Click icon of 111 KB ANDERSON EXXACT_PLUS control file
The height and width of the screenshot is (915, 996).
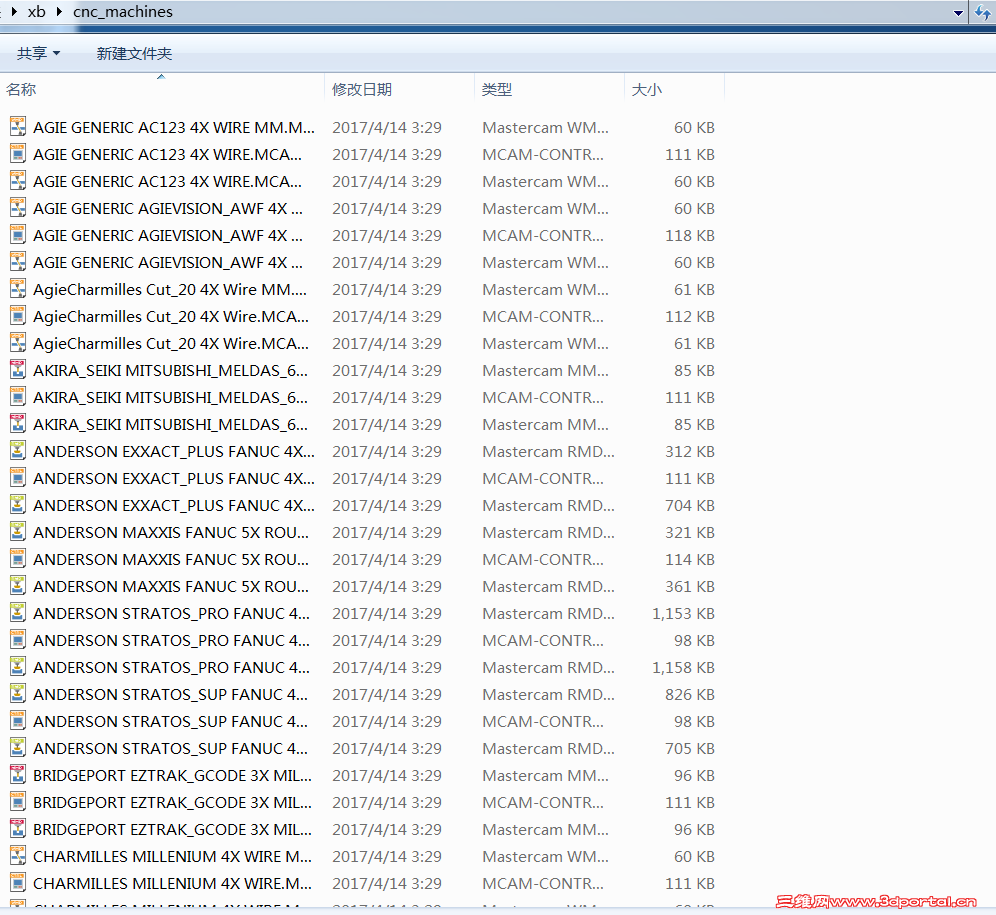point(18,478)
